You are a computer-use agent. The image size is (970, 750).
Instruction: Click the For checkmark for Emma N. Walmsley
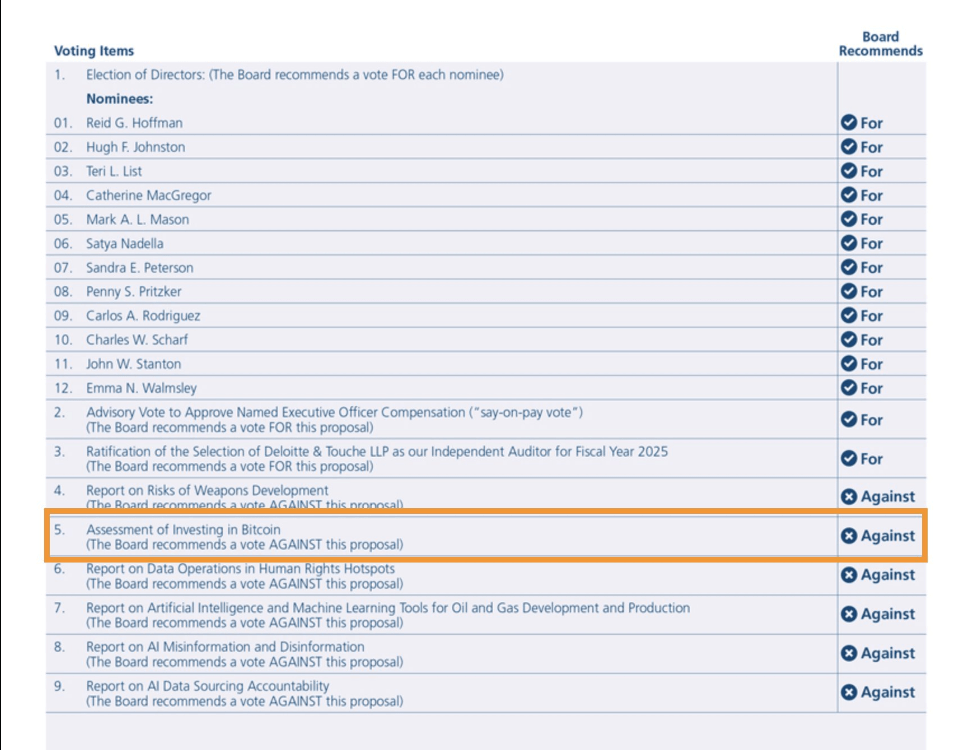tap(849, 388)
